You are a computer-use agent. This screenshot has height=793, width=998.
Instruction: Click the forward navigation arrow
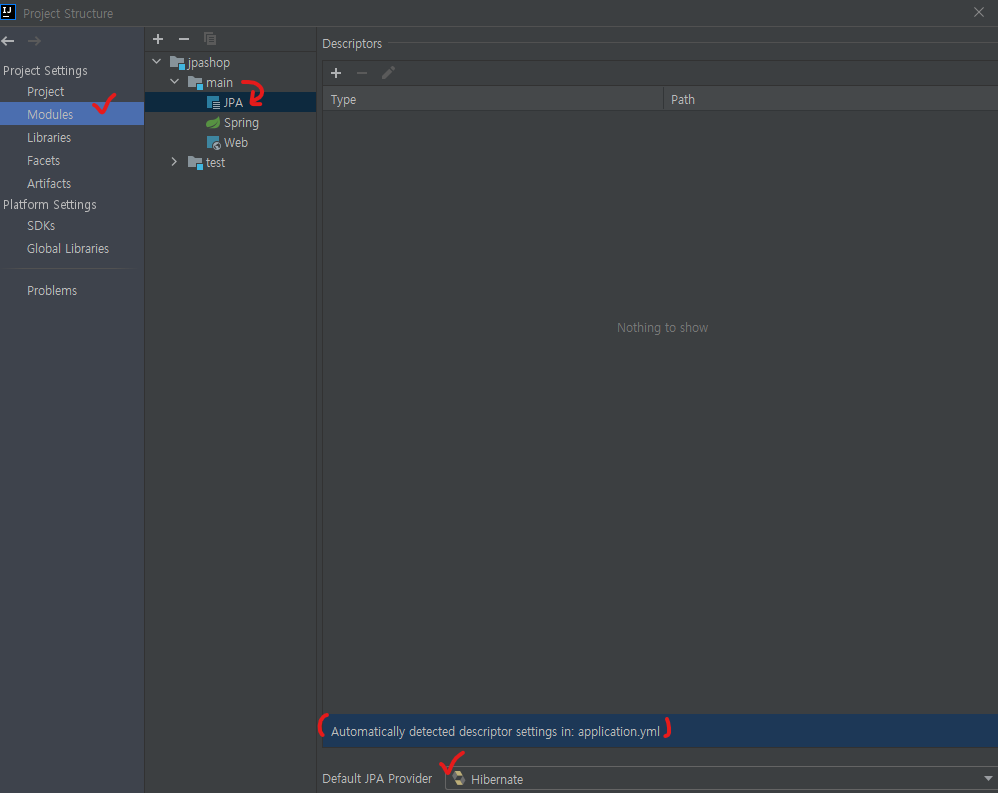click(34, 41)
